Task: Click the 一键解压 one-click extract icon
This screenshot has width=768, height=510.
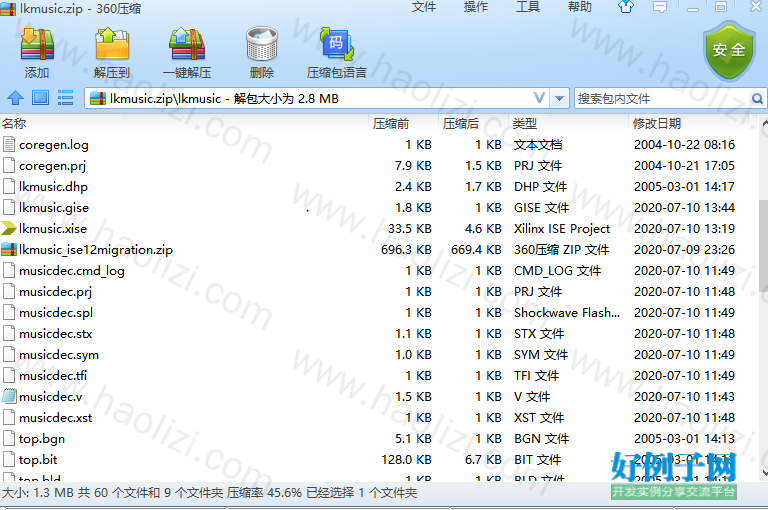Action: coord(187,45)
